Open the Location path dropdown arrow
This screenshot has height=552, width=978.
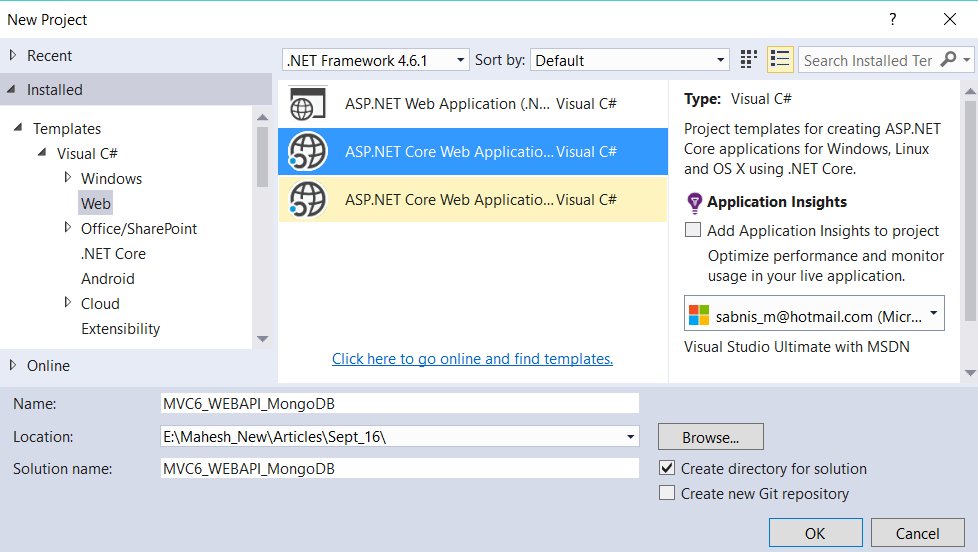(631, 437)
